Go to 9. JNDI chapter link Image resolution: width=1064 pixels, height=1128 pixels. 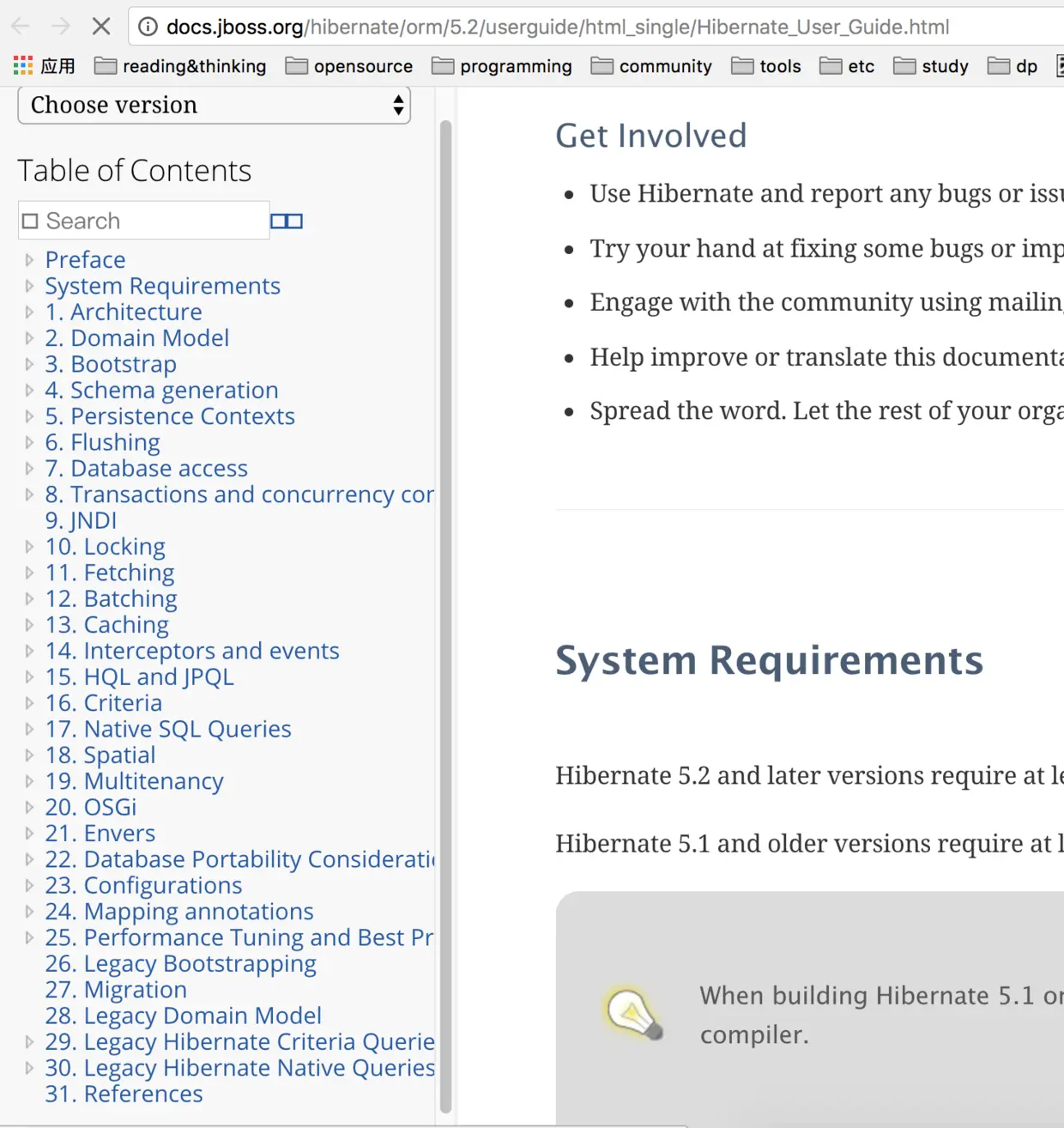point(81,520)
